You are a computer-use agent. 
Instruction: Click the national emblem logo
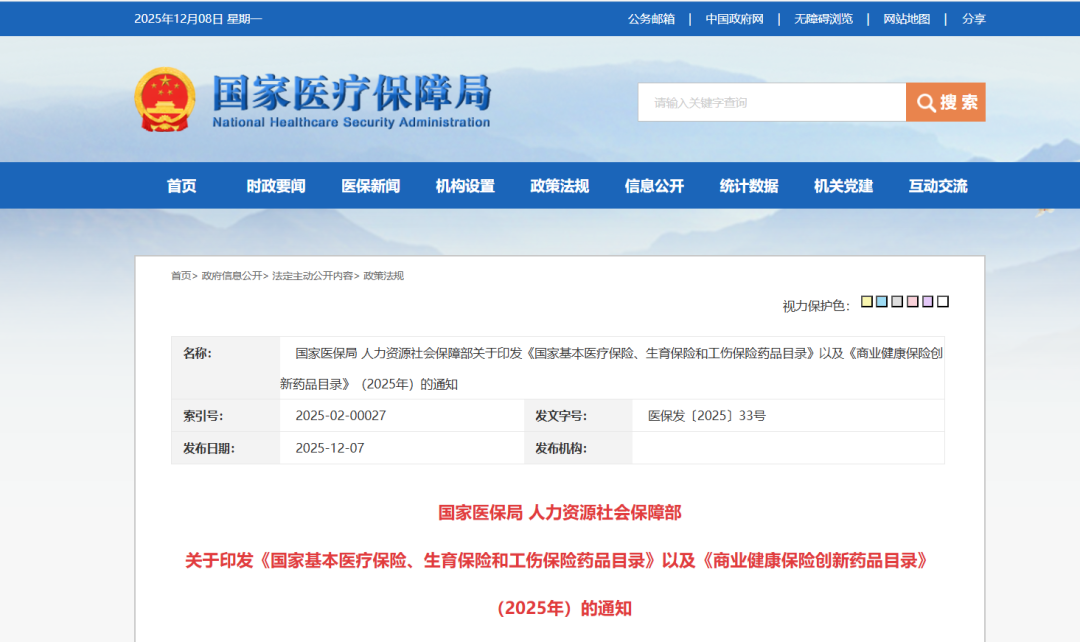pyautogui.click(x=164, y=100)
